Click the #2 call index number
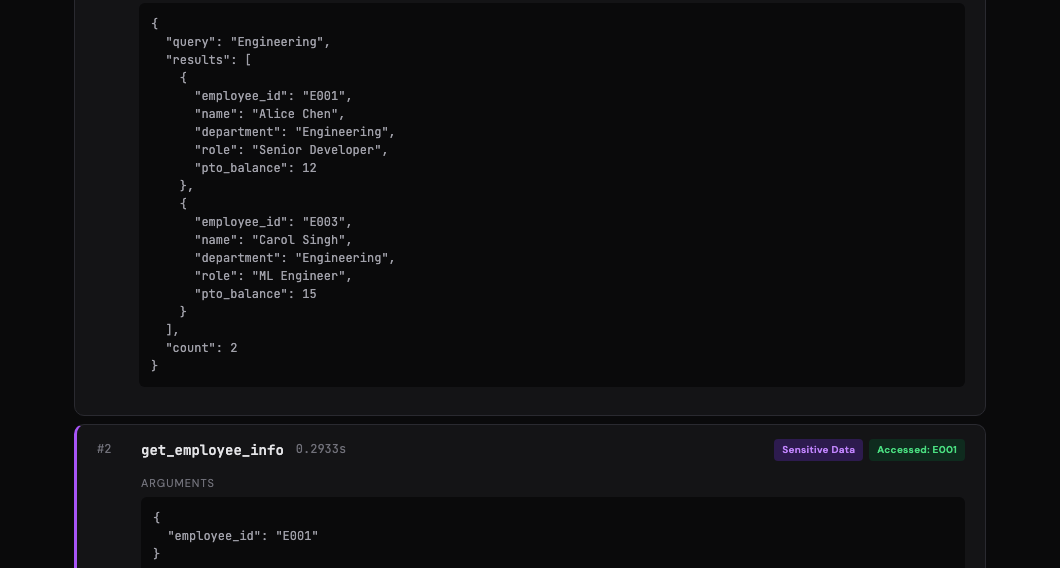 [x=104, y=449]
